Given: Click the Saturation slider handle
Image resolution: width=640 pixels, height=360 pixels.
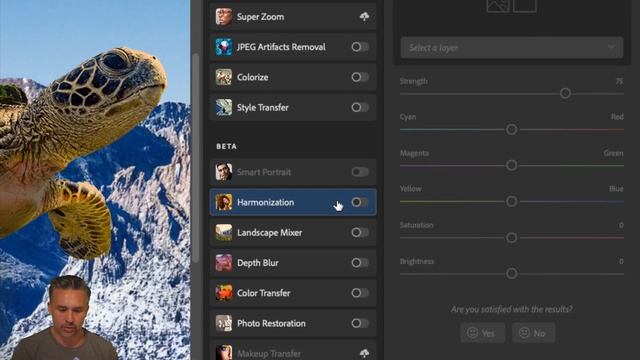Looking at the screenshot, I should (x=511, y=238).
